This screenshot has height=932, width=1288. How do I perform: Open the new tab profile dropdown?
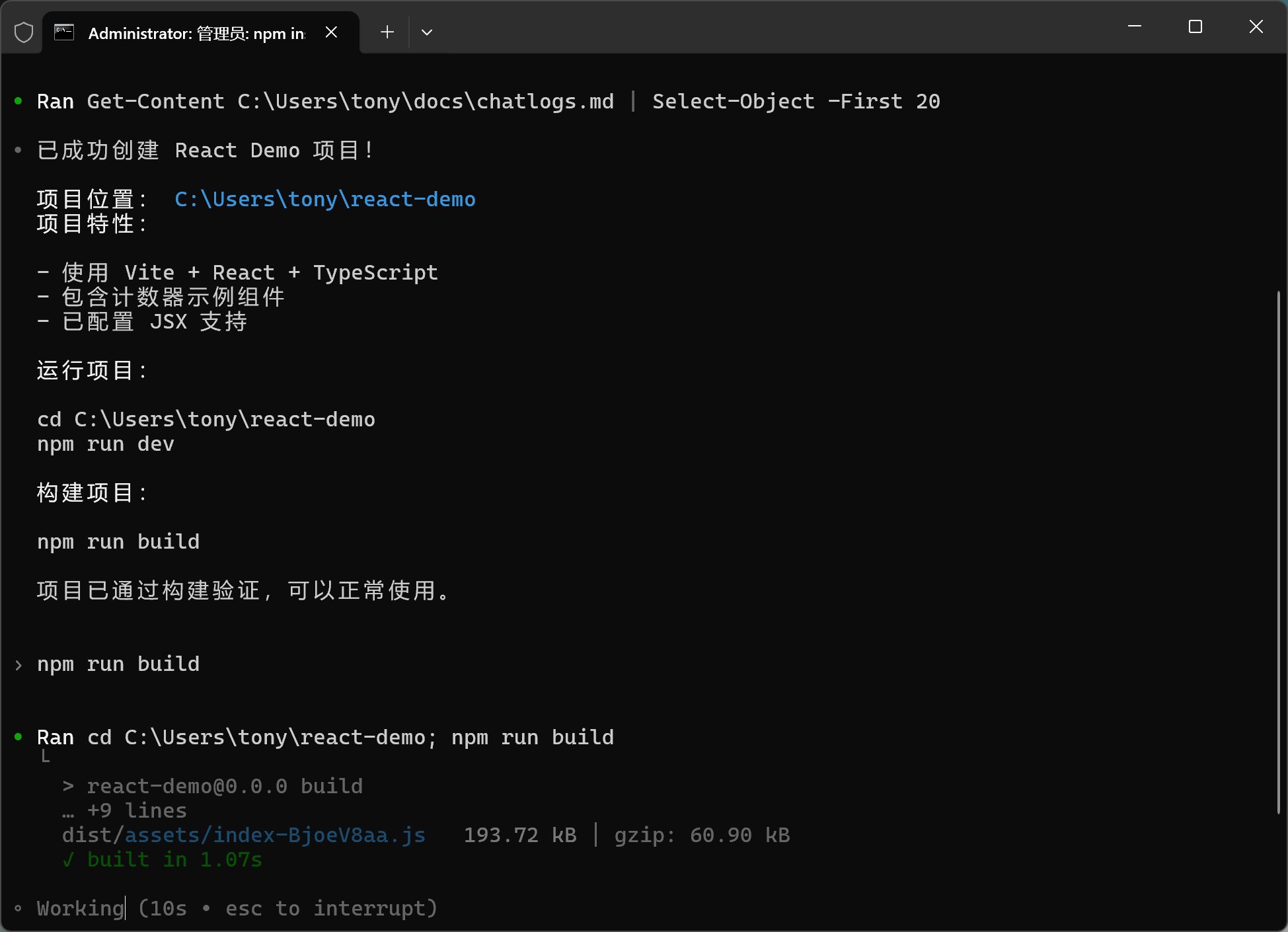tap(427, 32)
